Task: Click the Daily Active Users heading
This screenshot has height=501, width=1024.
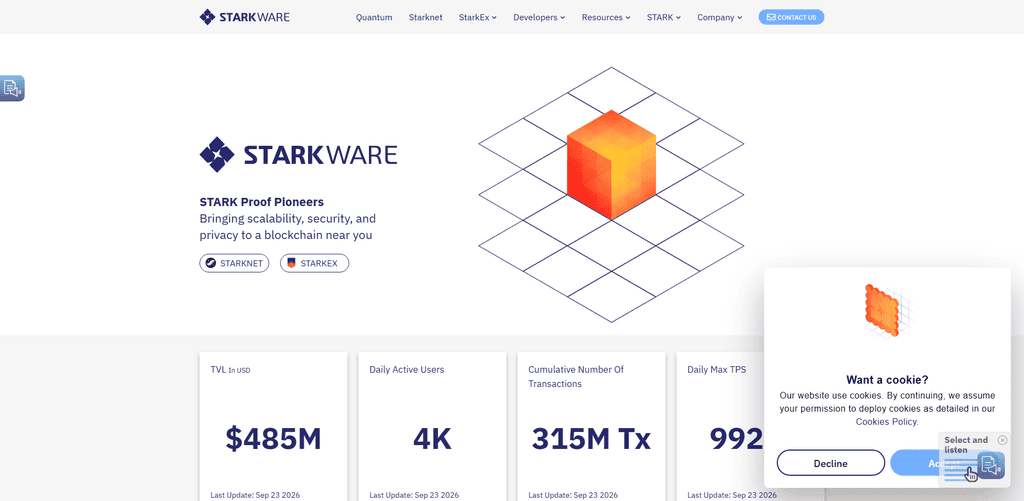Action: coord(407,370)
